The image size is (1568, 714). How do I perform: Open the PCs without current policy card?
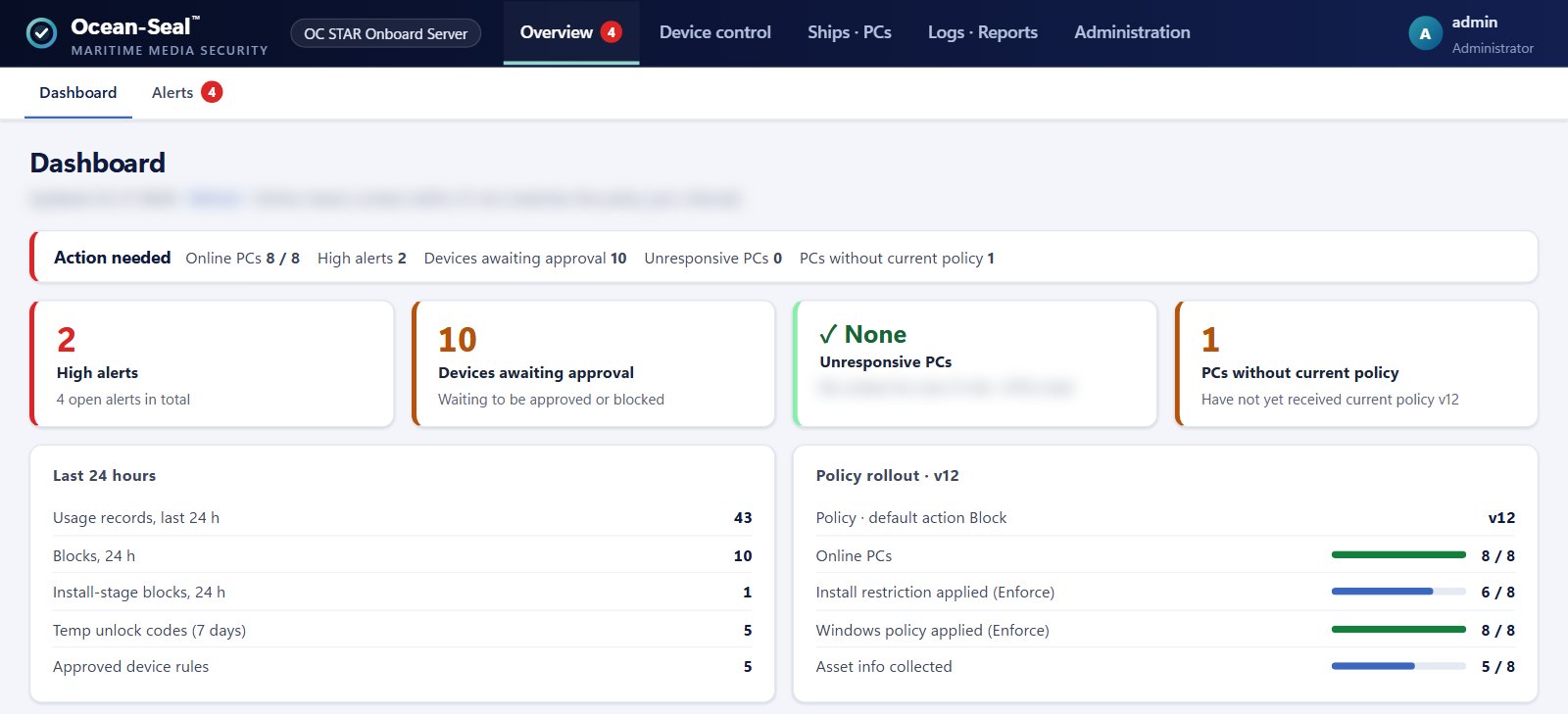(1356, 363)
